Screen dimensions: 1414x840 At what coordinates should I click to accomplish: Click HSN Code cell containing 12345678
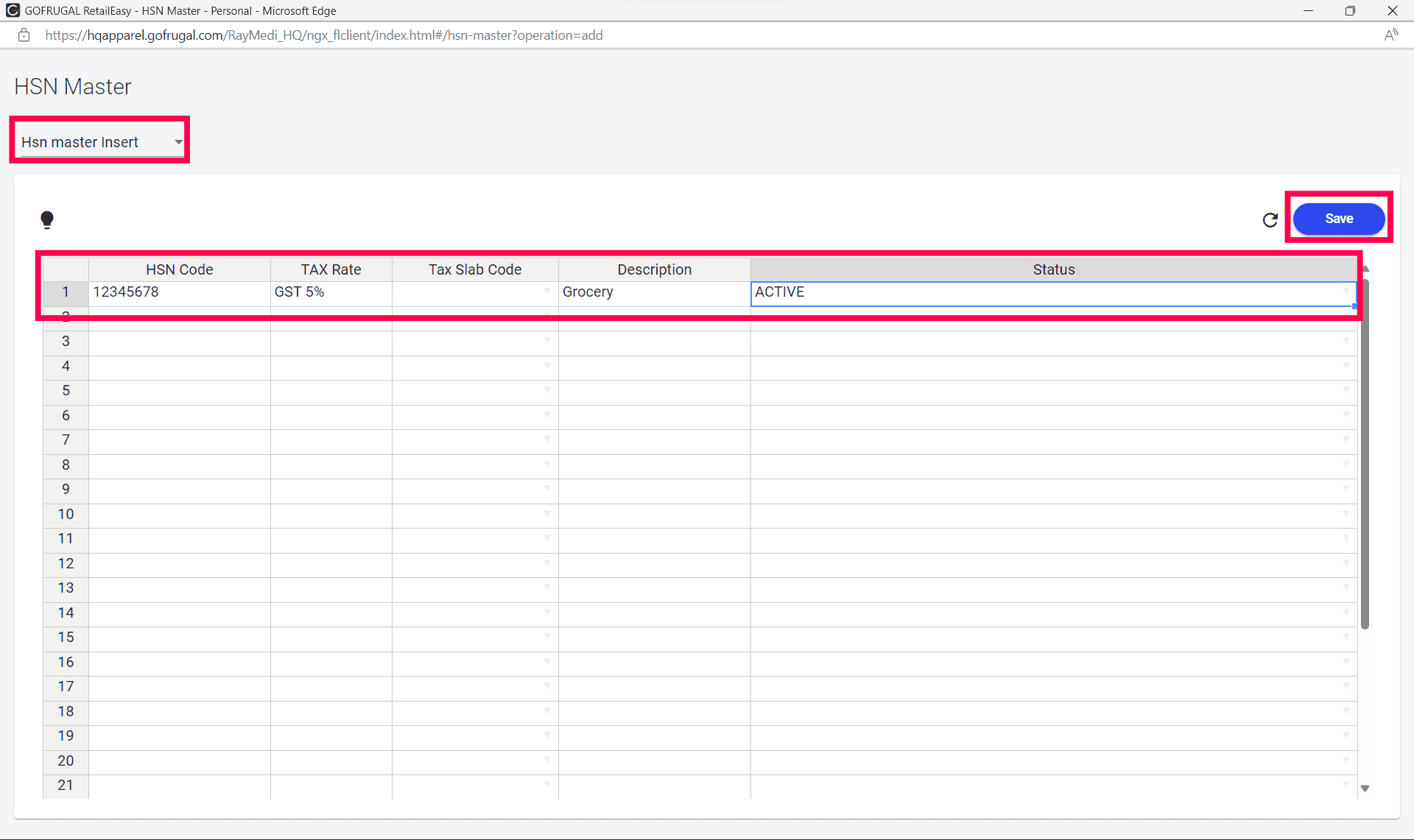pyautogui.click(x=179, y=292)
